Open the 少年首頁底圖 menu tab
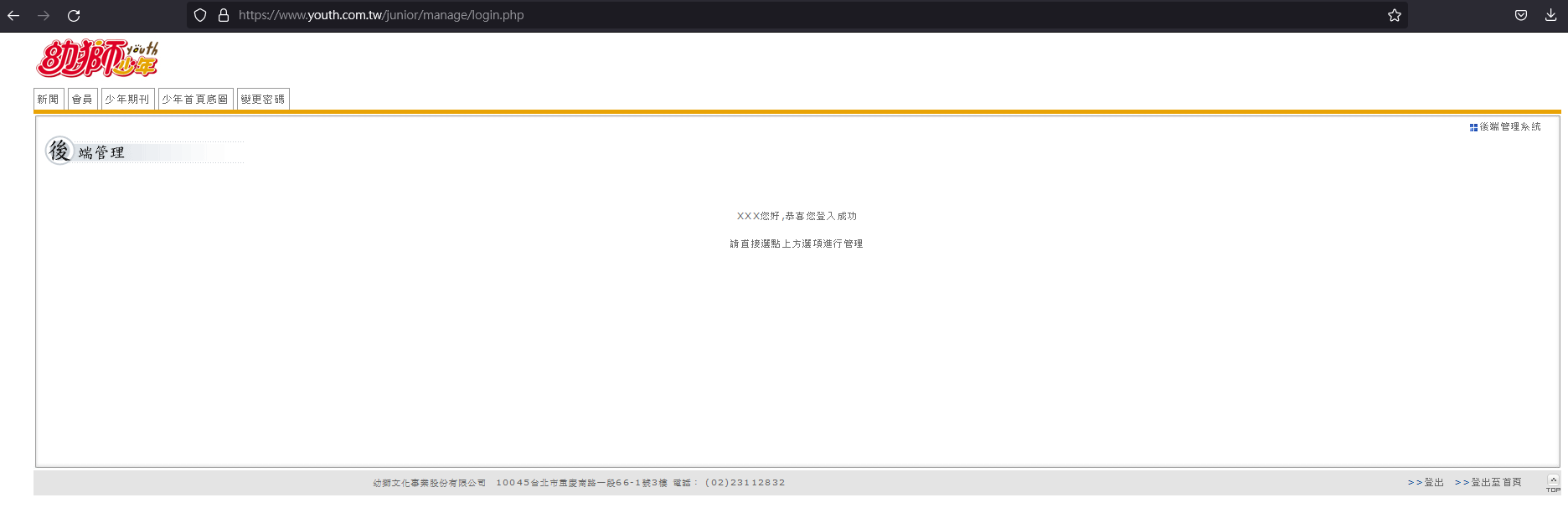 (x=195, y=99)
